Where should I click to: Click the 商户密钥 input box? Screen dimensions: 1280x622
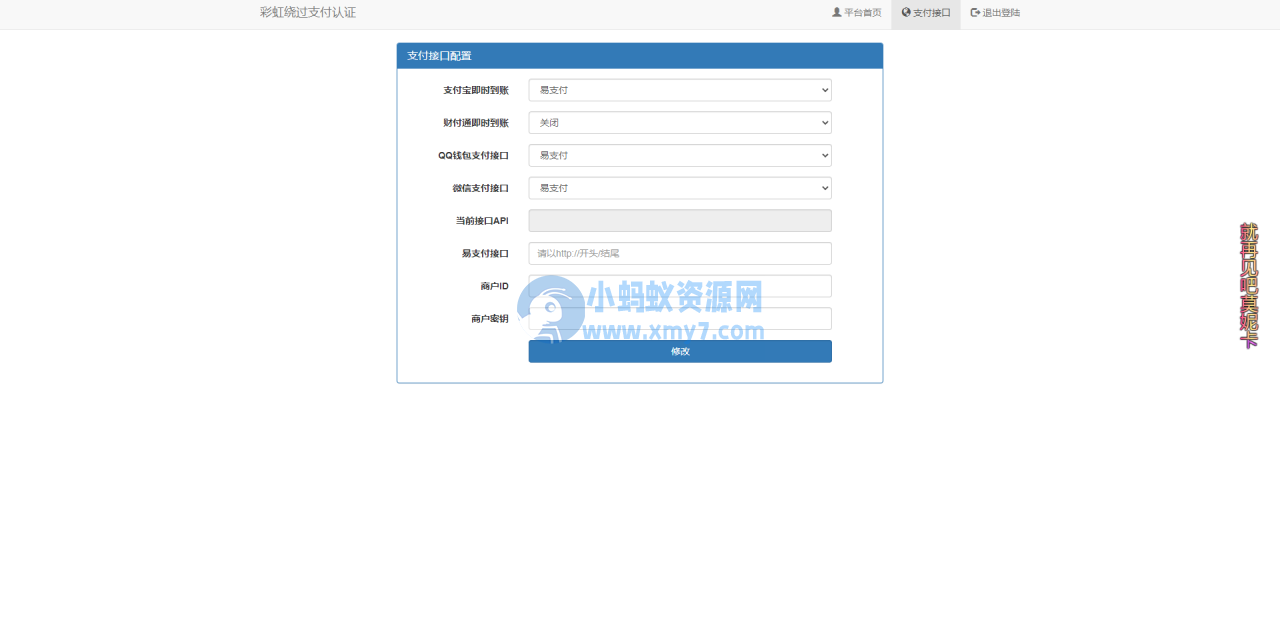tap(680, 318)
